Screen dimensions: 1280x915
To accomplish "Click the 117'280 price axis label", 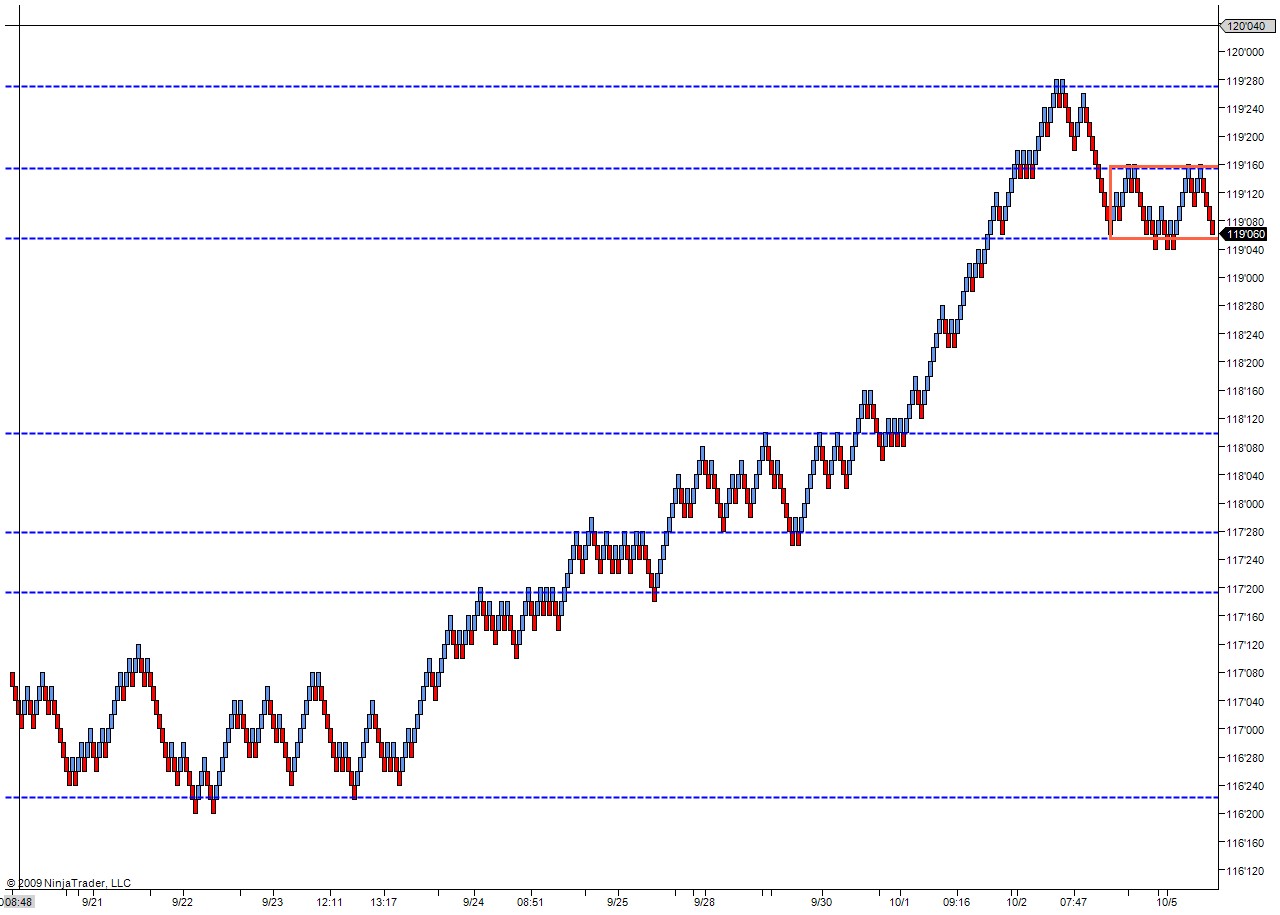I will pyautogui.click(x=1247, y=532).
